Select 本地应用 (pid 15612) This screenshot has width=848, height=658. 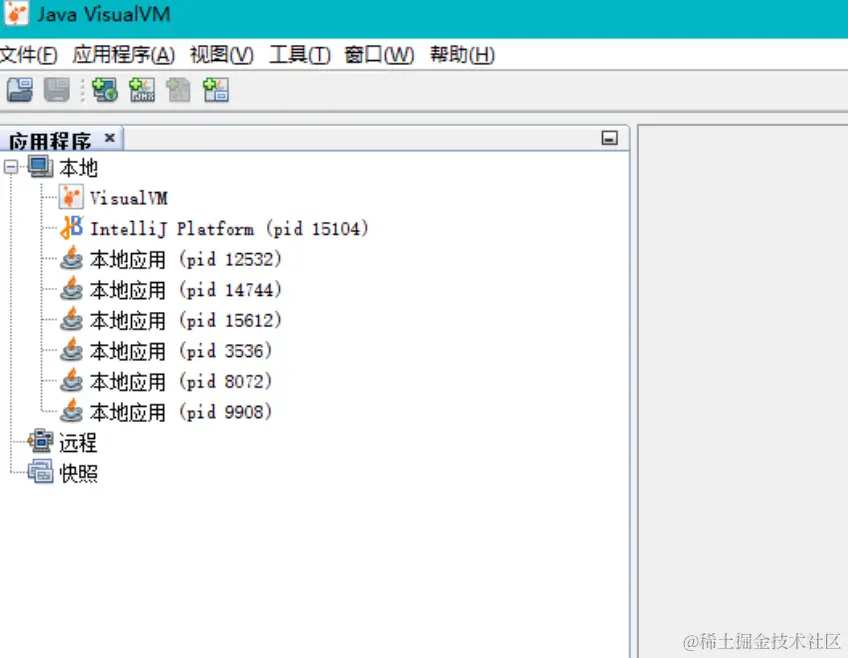[186, 321]
